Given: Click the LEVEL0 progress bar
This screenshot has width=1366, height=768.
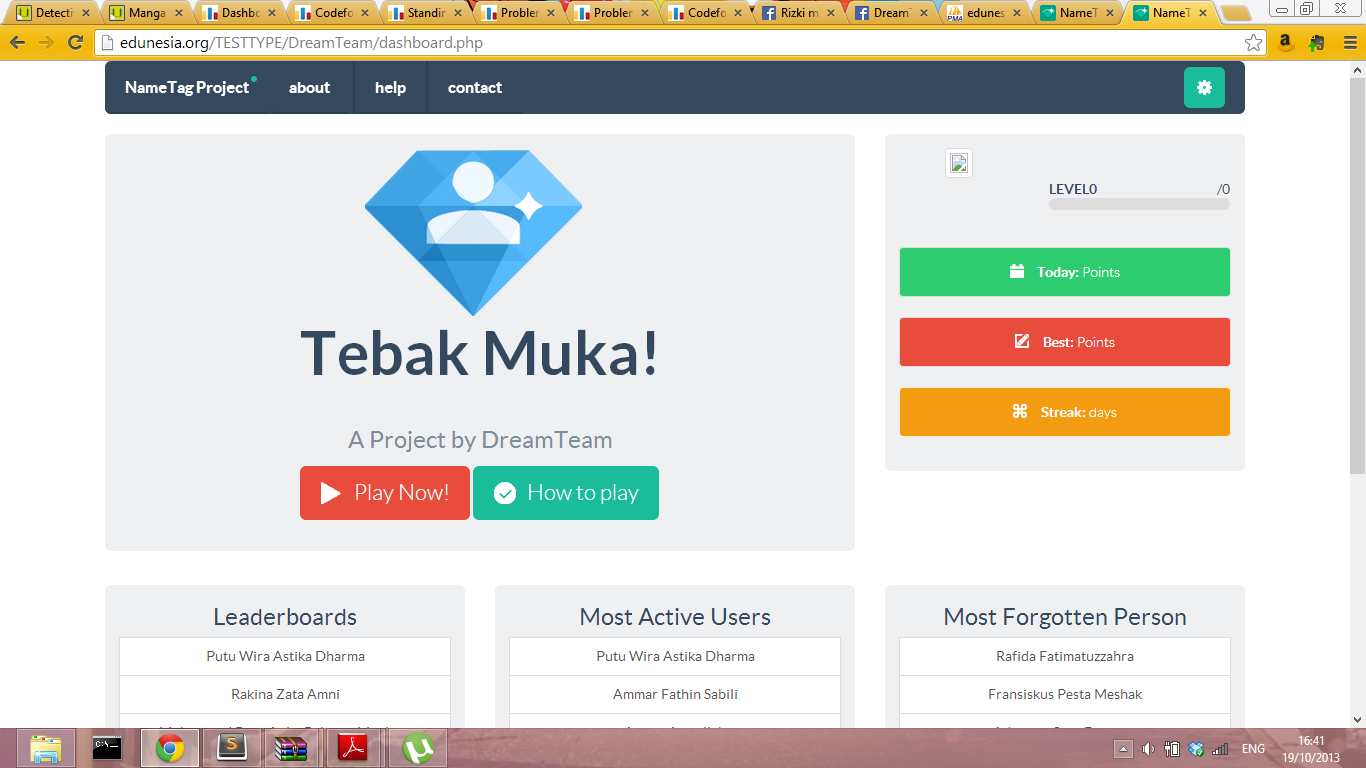Looking at the screenshot, I should pos(1139,204).
